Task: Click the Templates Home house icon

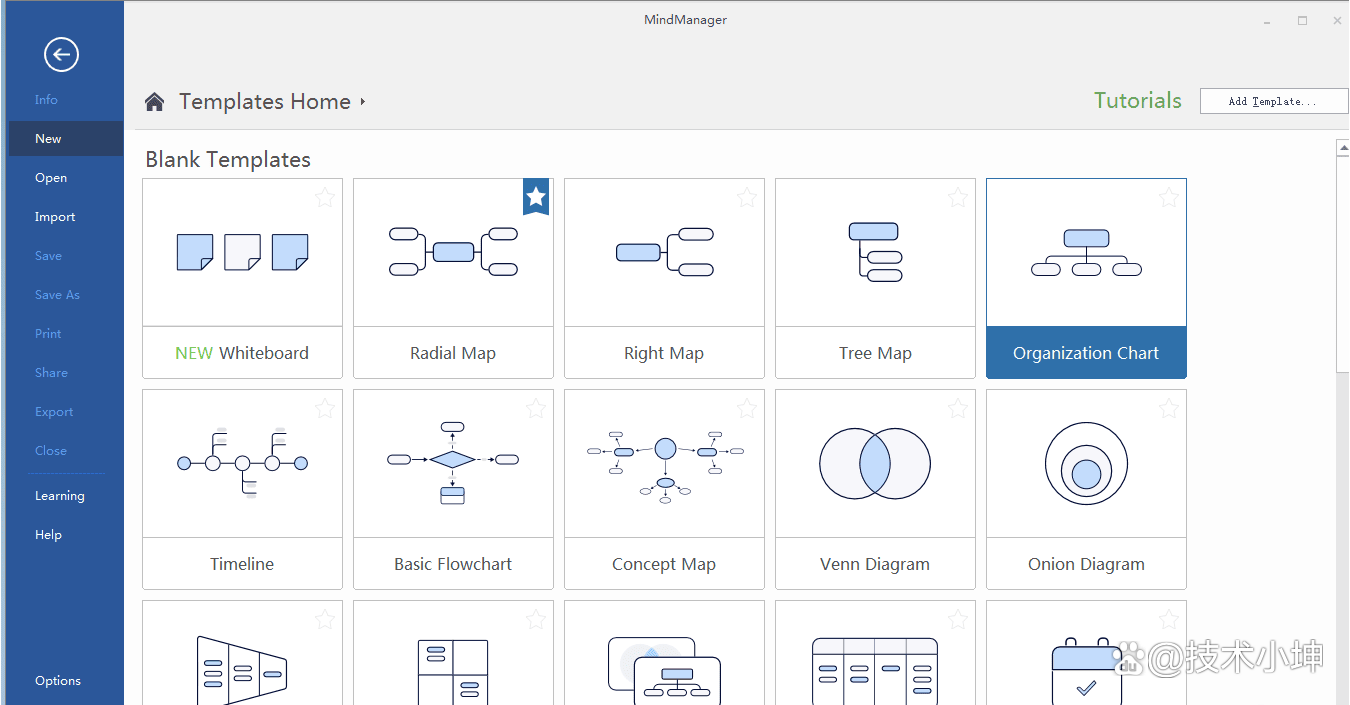Action: pyautogui.click(x=154, y=102)
